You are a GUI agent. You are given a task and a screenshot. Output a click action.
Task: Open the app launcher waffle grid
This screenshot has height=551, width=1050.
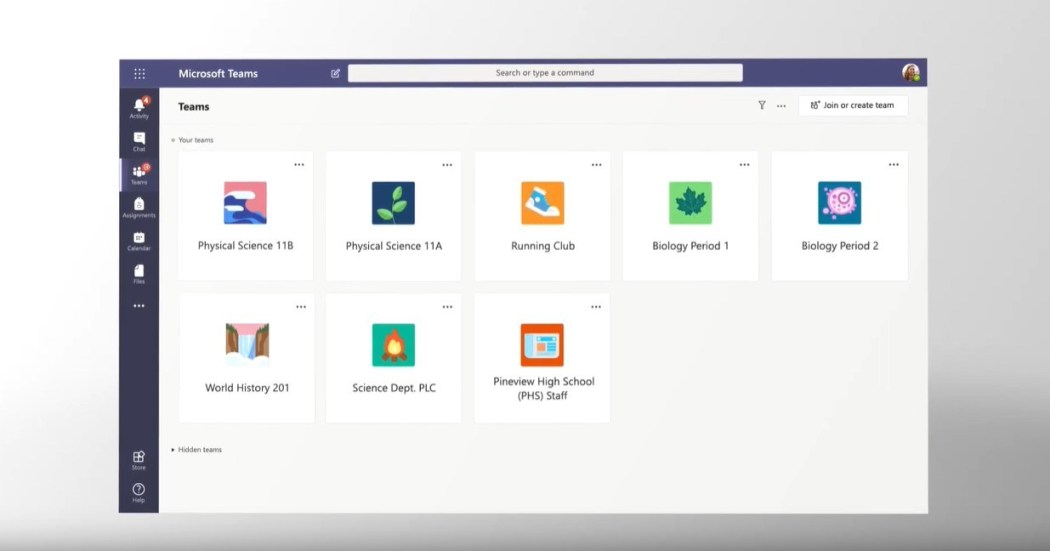point(139,73)
